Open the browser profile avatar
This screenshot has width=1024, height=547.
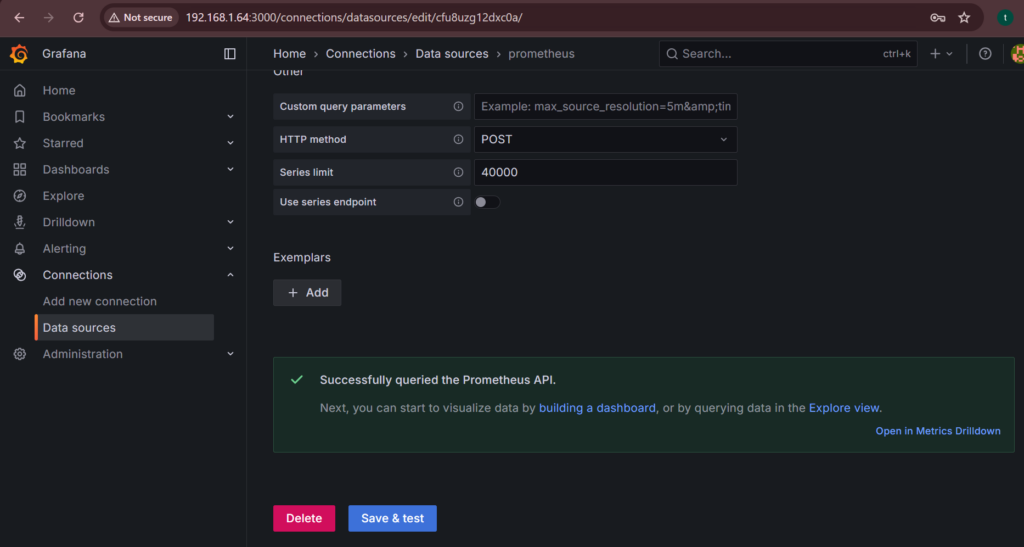(1004, 18)
